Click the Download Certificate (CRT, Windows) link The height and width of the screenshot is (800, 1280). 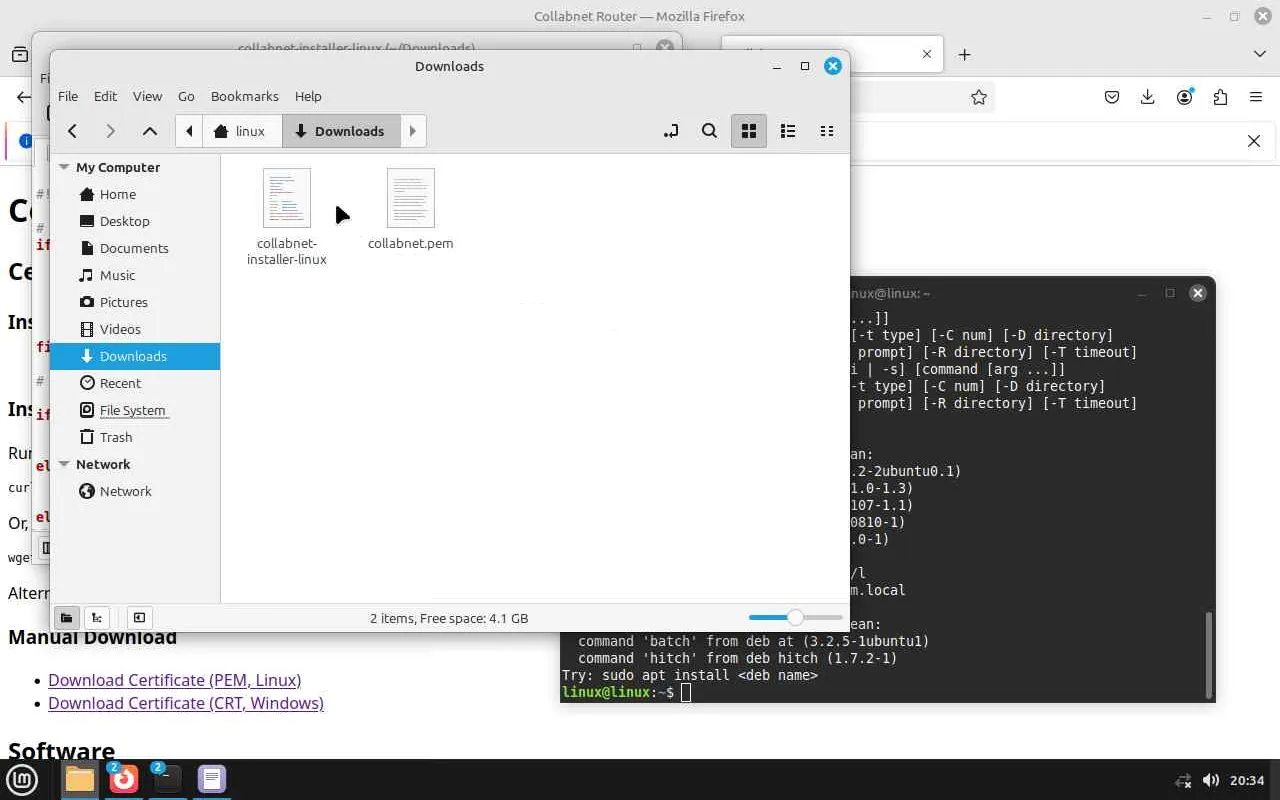coord(186,703)
